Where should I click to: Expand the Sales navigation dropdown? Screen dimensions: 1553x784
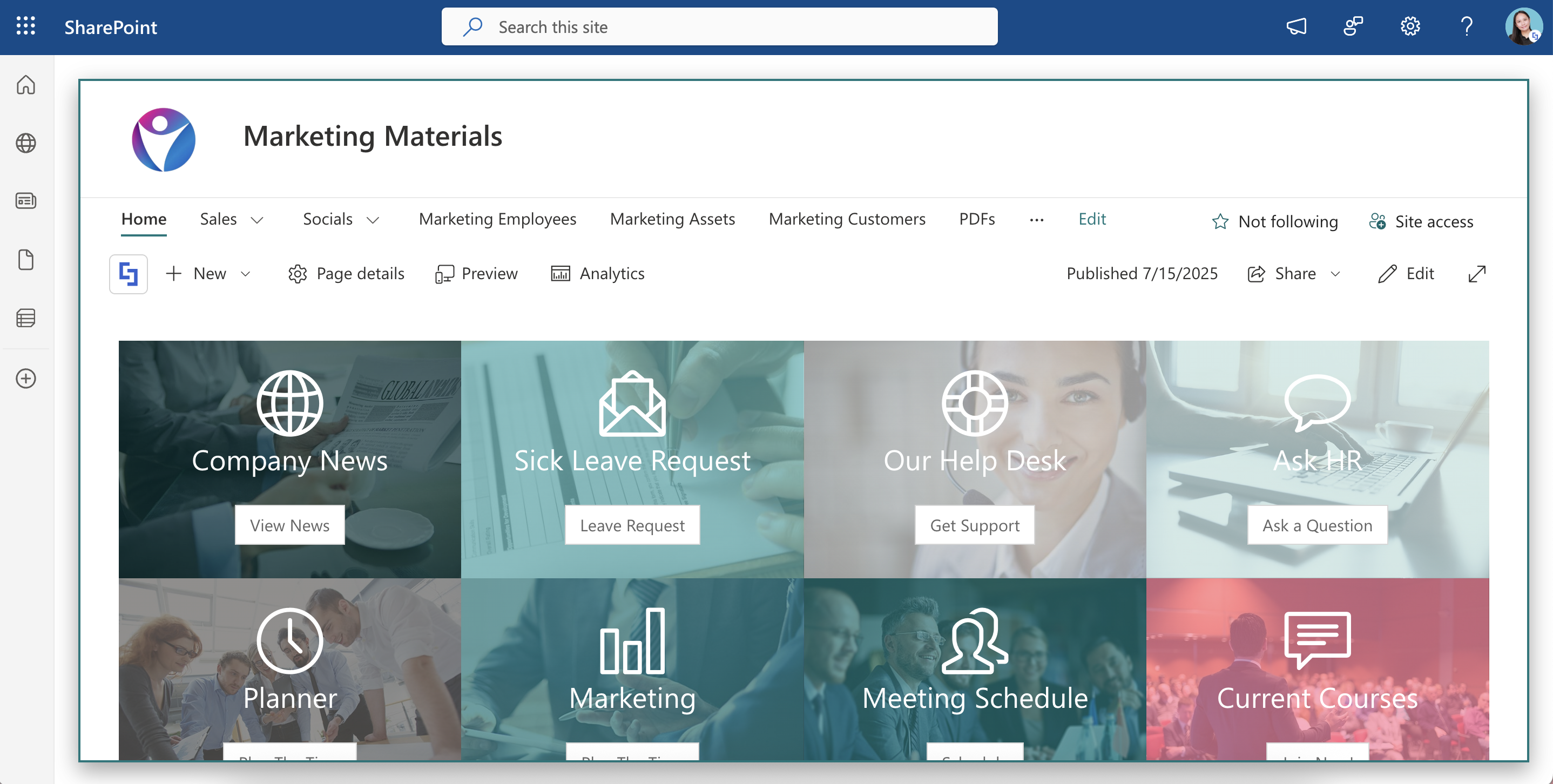(x=258, y=220)
